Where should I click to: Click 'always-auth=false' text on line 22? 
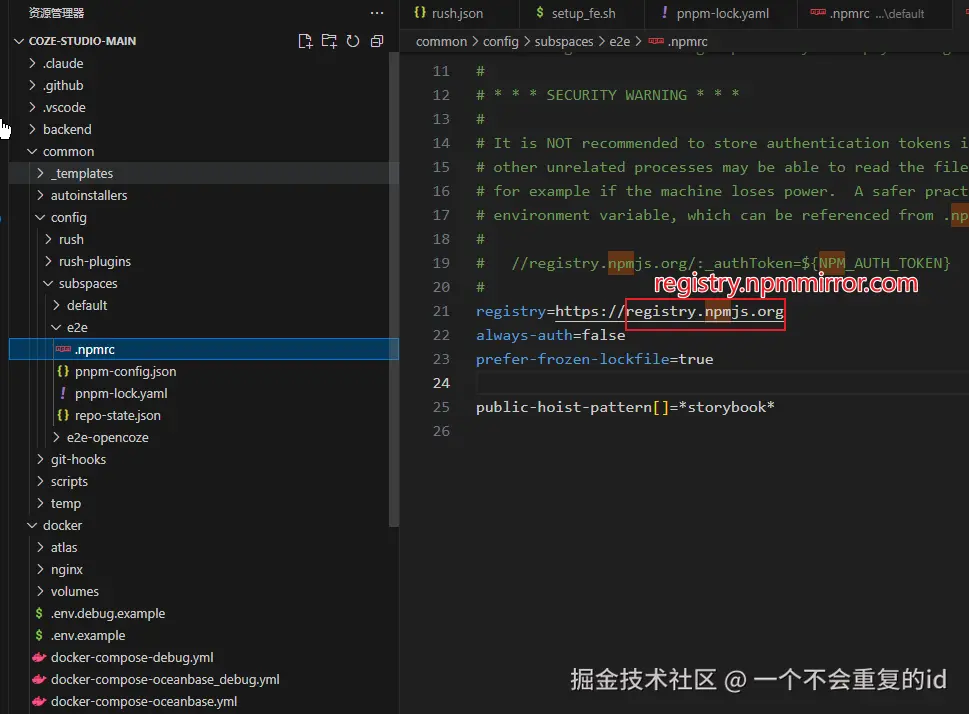[x=550, y=335]
